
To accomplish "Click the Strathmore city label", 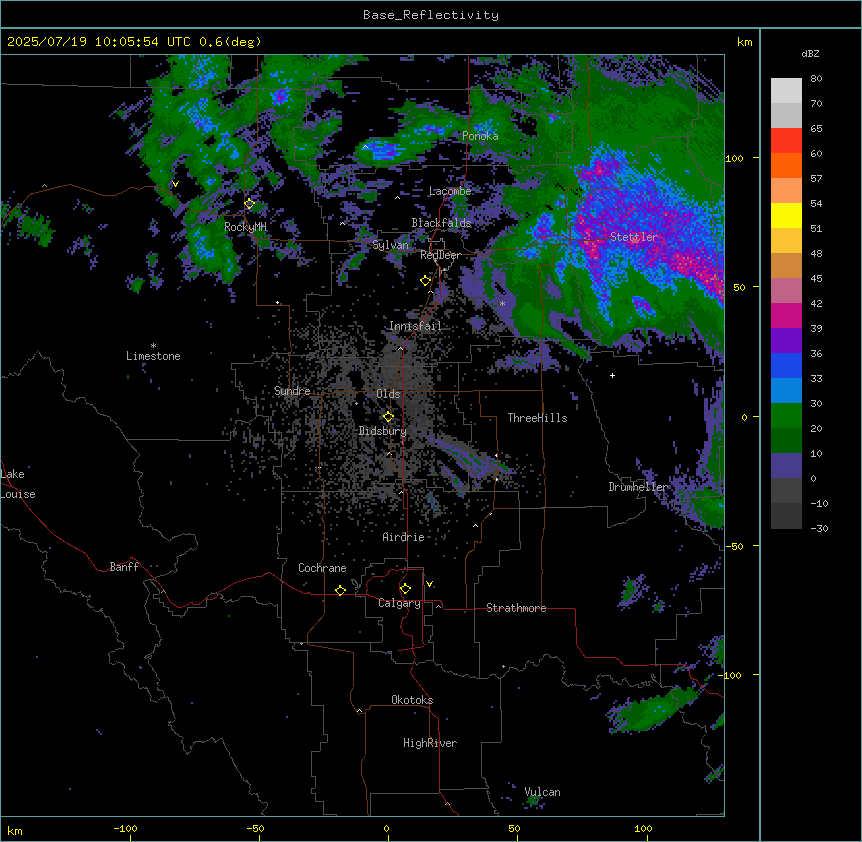I will 516,608.
